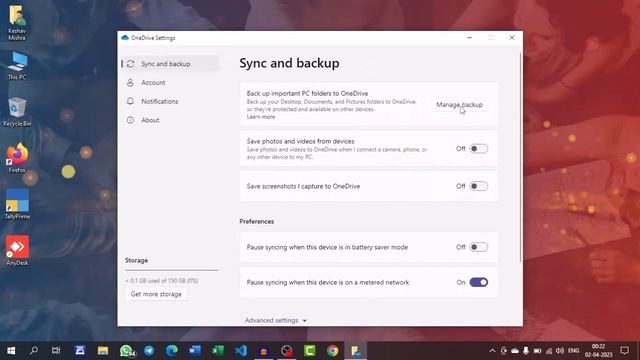Click the volume tray icon
The height and width of the screenshot is (360, 640).
coord(560,351)
